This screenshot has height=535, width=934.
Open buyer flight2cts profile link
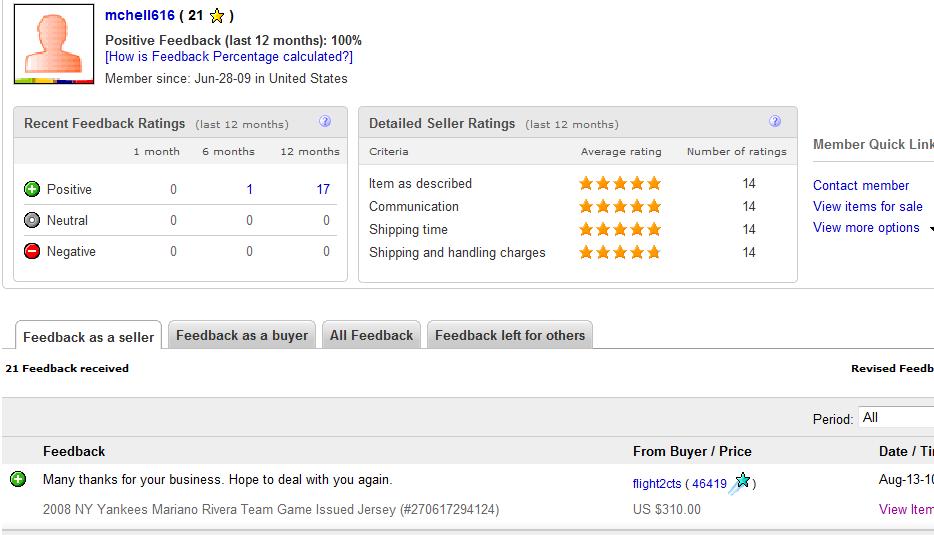(x=656, y=484)
